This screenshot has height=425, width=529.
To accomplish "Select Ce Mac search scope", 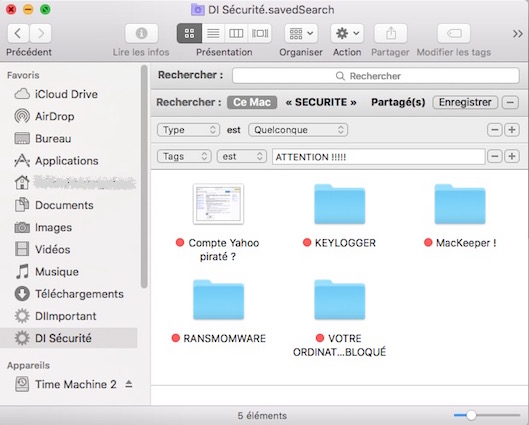I will pos(252,102).
